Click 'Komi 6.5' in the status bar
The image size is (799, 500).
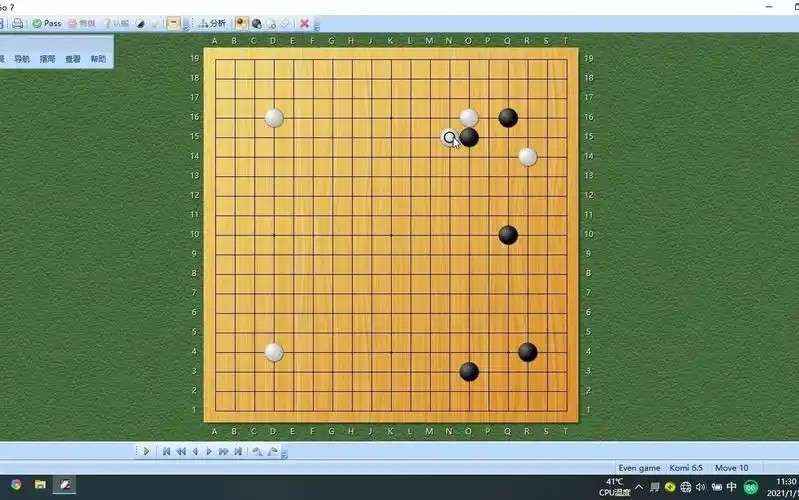[x=686, y=468]
